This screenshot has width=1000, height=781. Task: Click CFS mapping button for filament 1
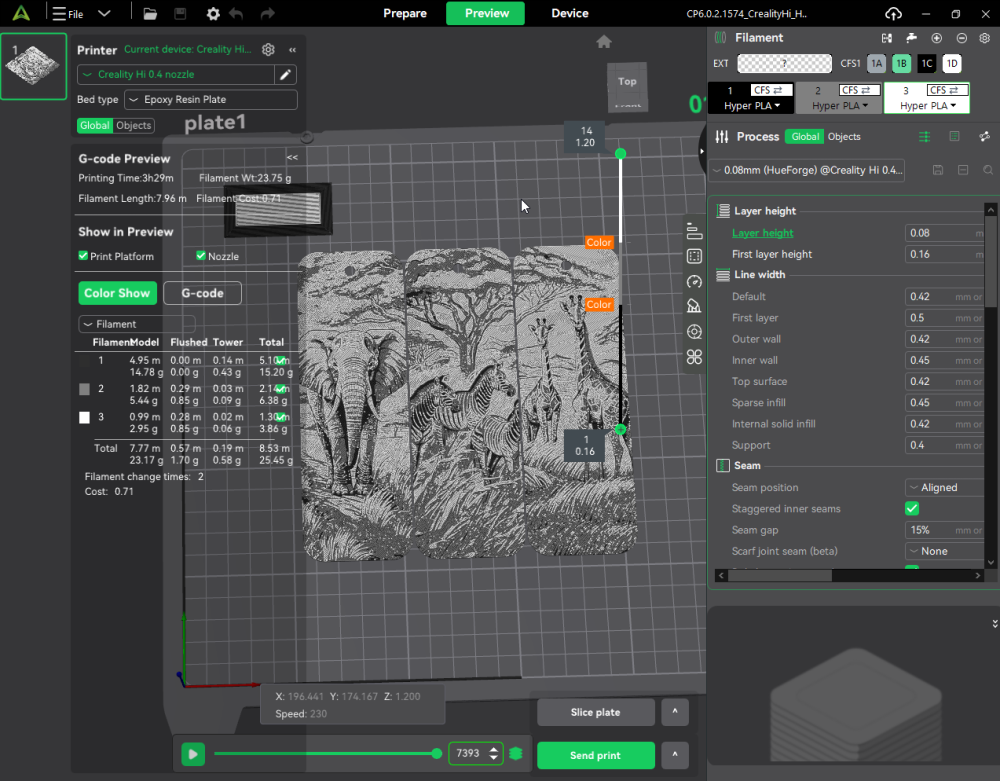pos(771,91)
